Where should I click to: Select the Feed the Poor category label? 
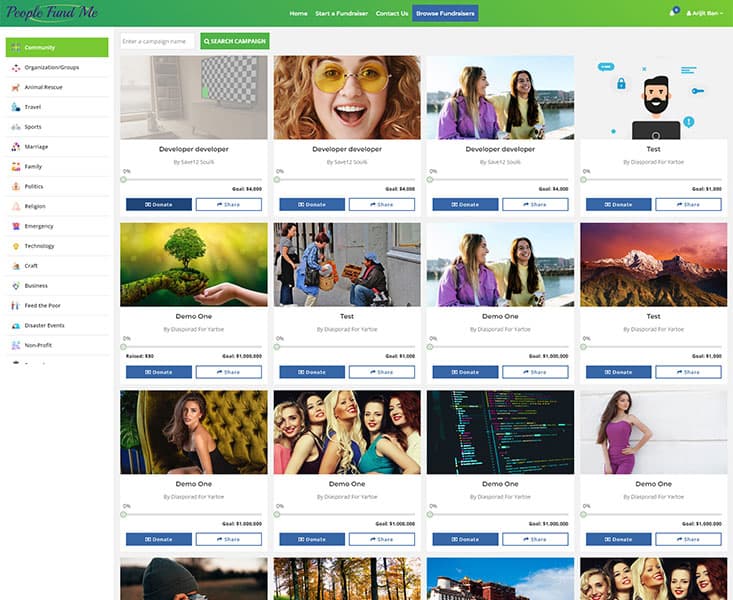43,305
